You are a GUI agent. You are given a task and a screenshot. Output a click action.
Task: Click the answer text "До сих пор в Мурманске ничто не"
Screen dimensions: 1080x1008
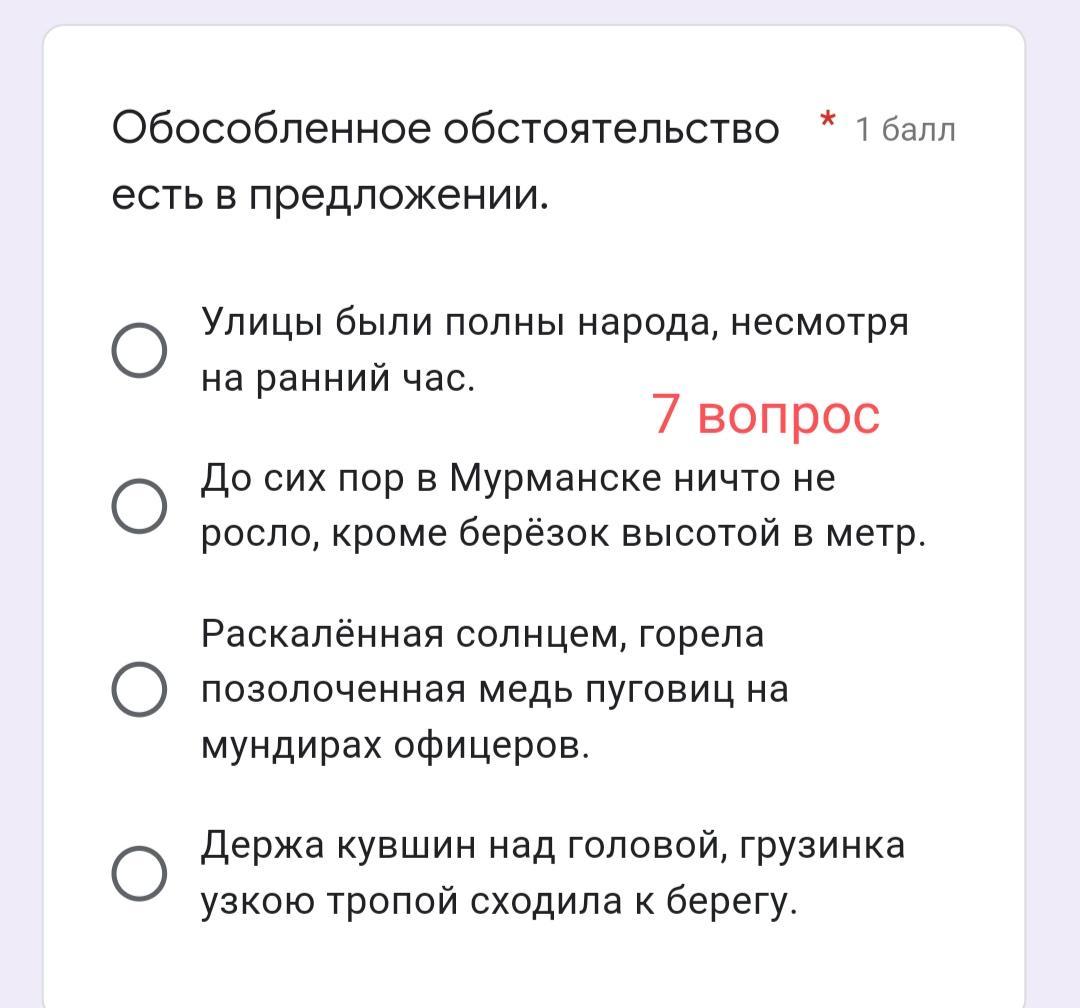tap(518, 477)
